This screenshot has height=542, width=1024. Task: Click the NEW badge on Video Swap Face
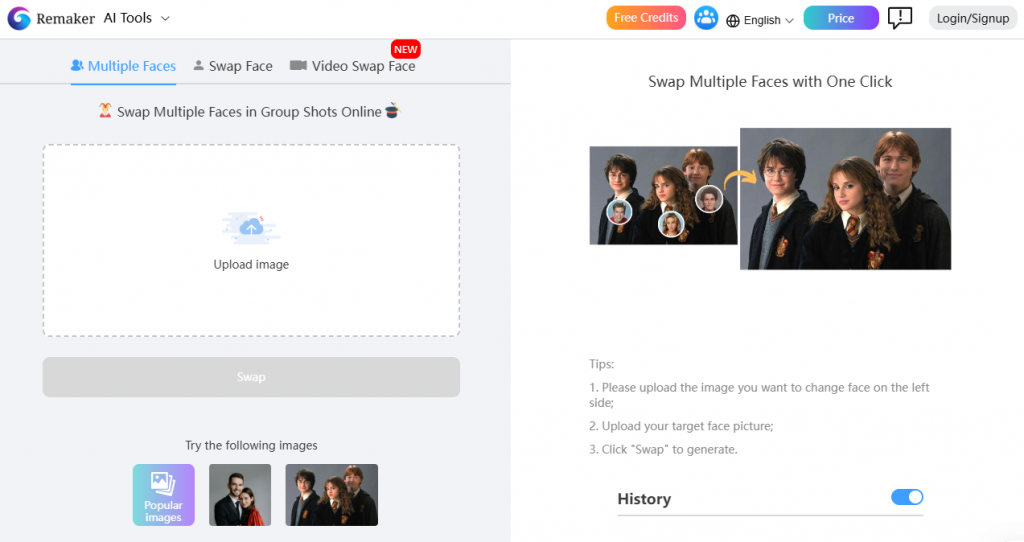[x=406, y=49]
